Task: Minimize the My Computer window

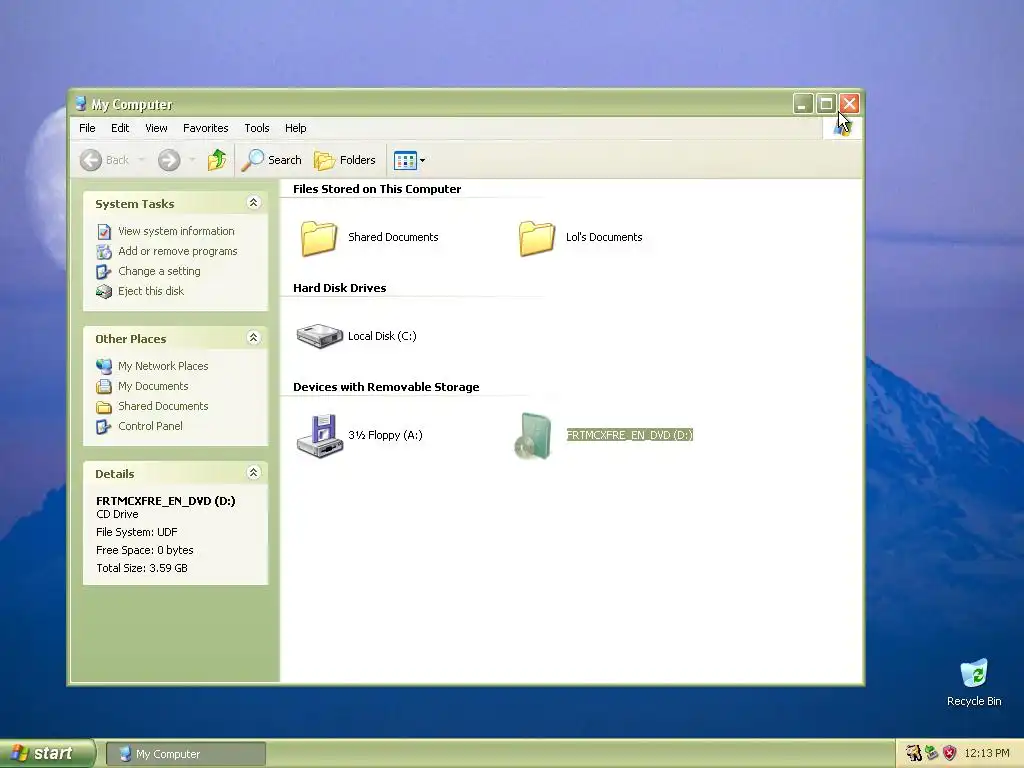Action: coord(803,103)
